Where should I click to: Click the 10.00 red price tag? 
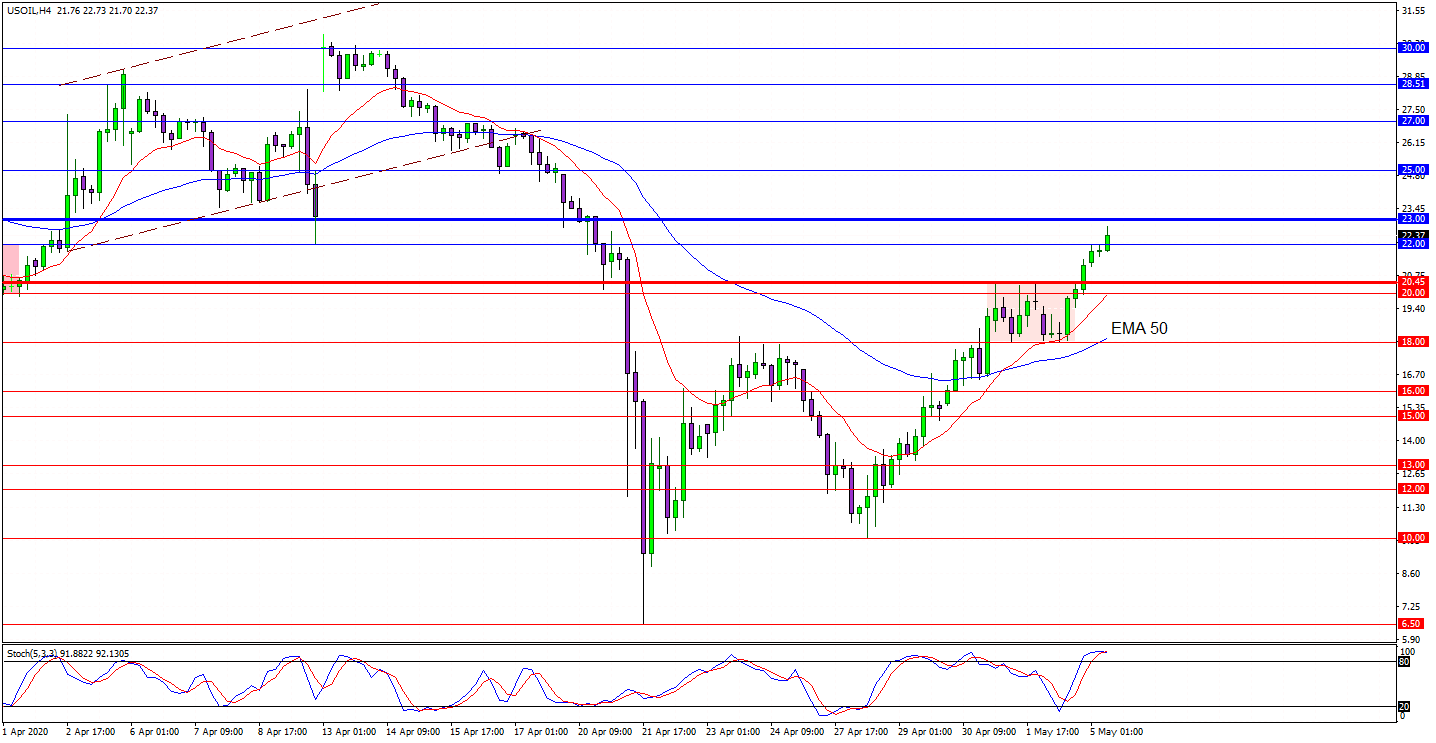click(1413, 539)
